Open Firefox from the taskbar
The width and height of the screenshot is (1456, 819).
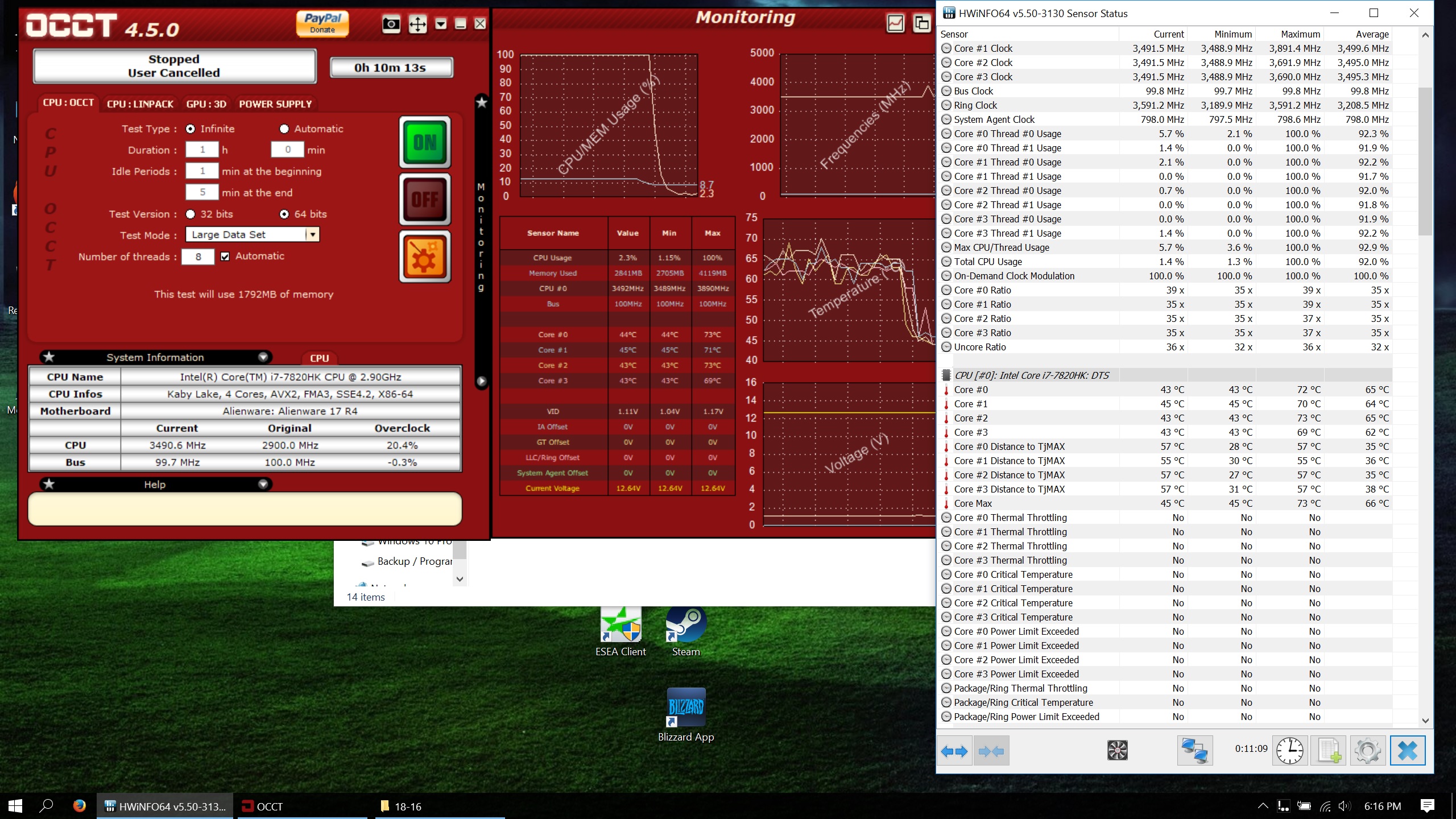(79, 806)
